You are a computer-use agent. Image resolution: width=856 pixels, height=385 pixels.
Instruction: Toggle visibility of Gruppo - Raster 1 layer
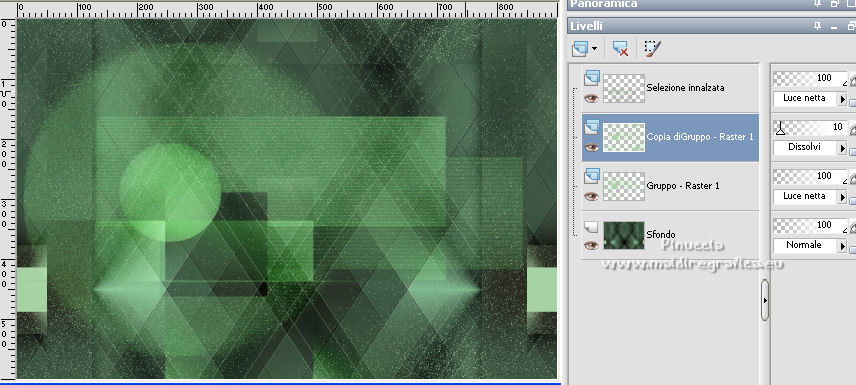pos(591,196)
